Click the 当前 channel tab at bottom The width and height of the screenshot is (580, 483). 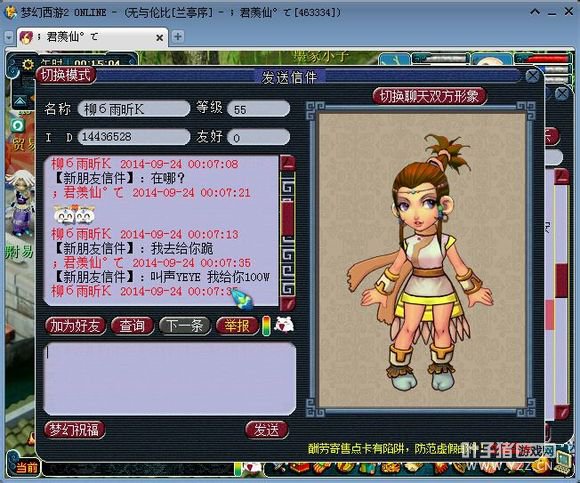click(x=27, y=468)
